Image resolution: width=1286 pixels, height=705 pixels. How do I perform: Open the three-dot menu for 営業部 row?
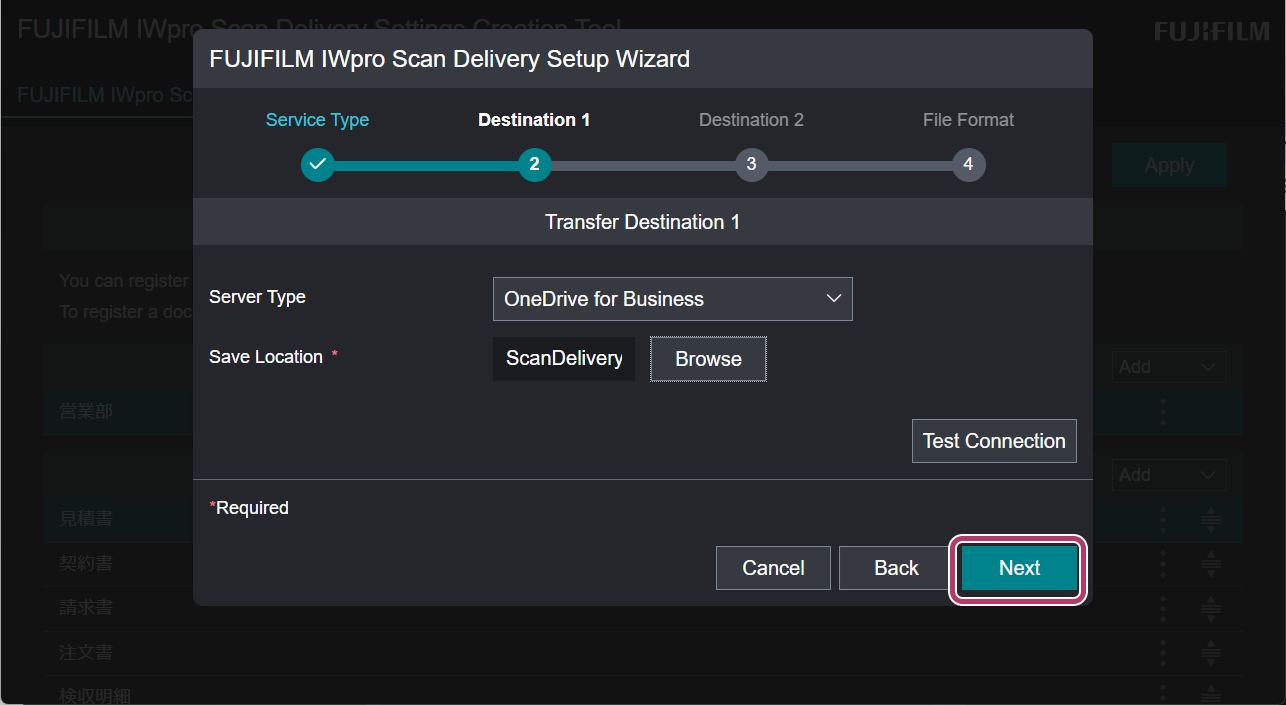point(1162,412)
